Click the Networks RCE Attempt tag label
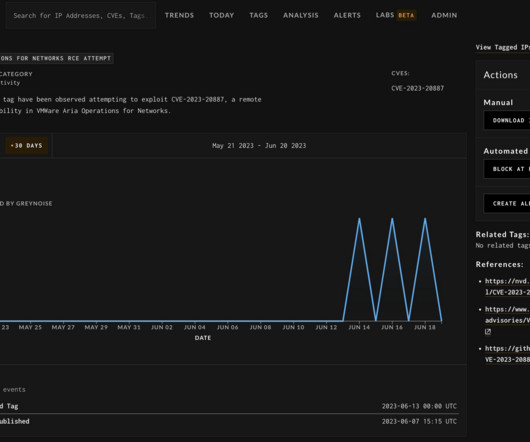Screen dimensions: 530x442 point(56,58)
